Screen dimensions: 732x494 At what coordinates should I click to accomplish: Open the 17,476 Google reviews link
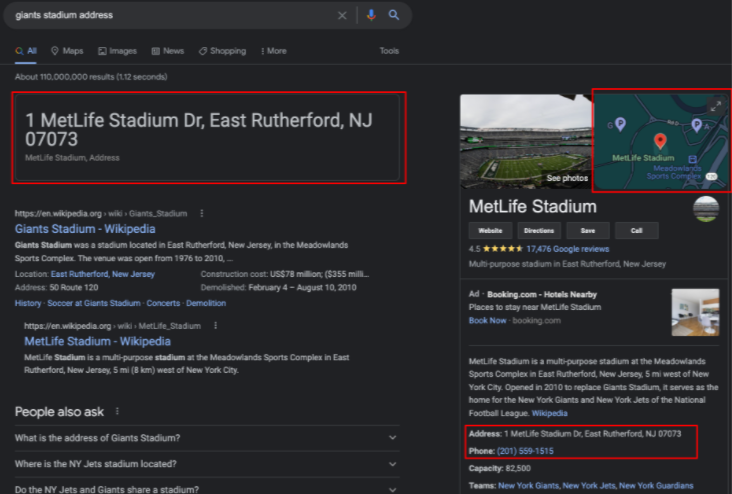point(567,249)
